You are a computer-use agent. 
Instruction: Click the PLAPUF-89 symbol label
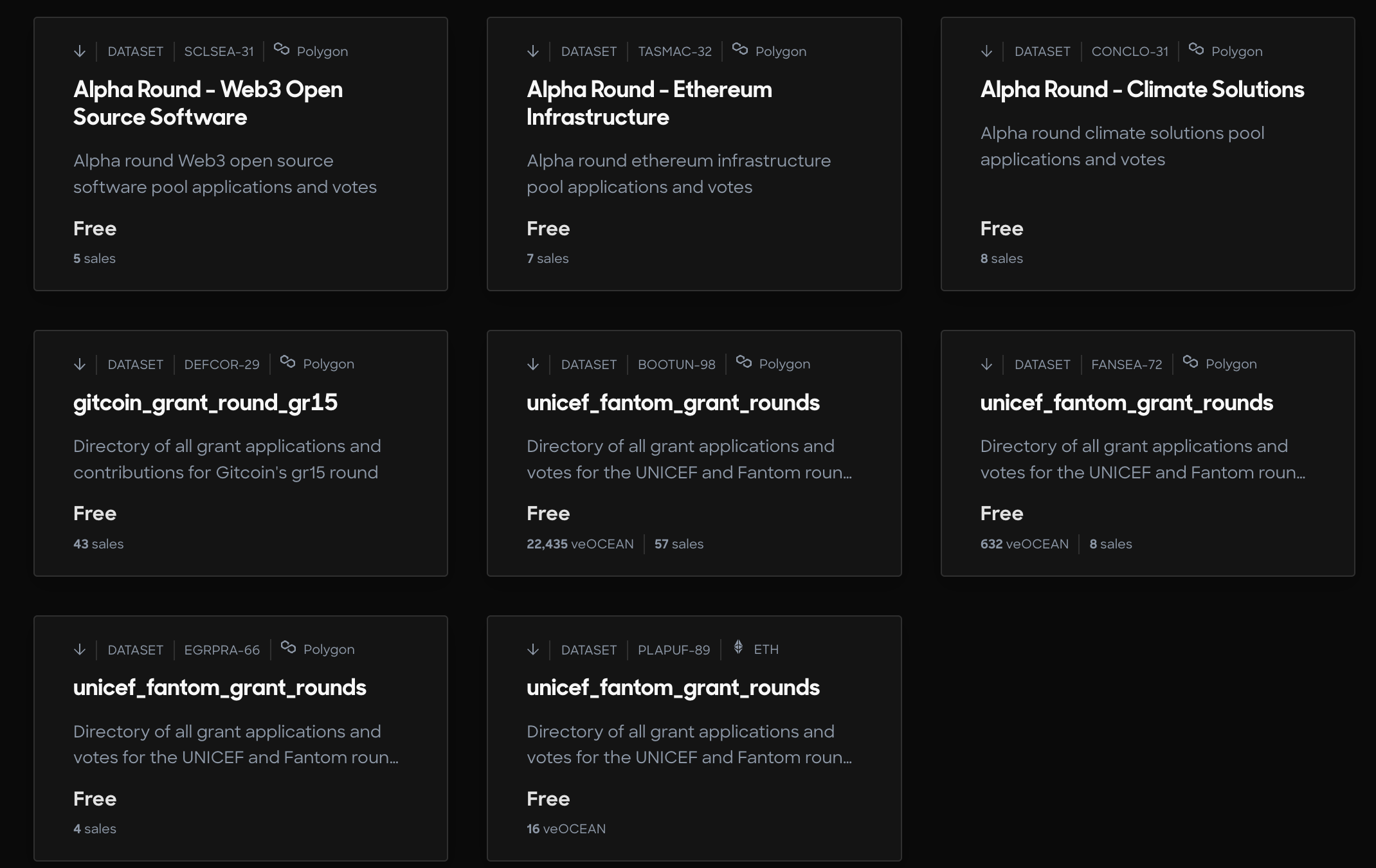[x=674, y=650]
